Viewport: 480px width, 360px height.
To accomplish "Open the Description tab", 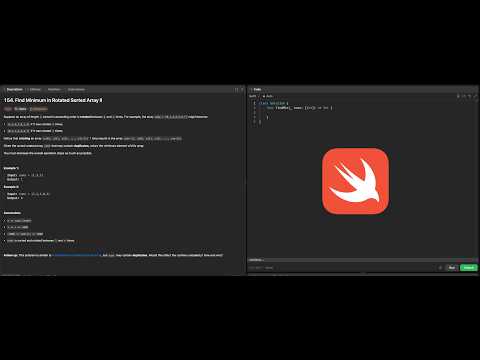I will click(13, 90).
